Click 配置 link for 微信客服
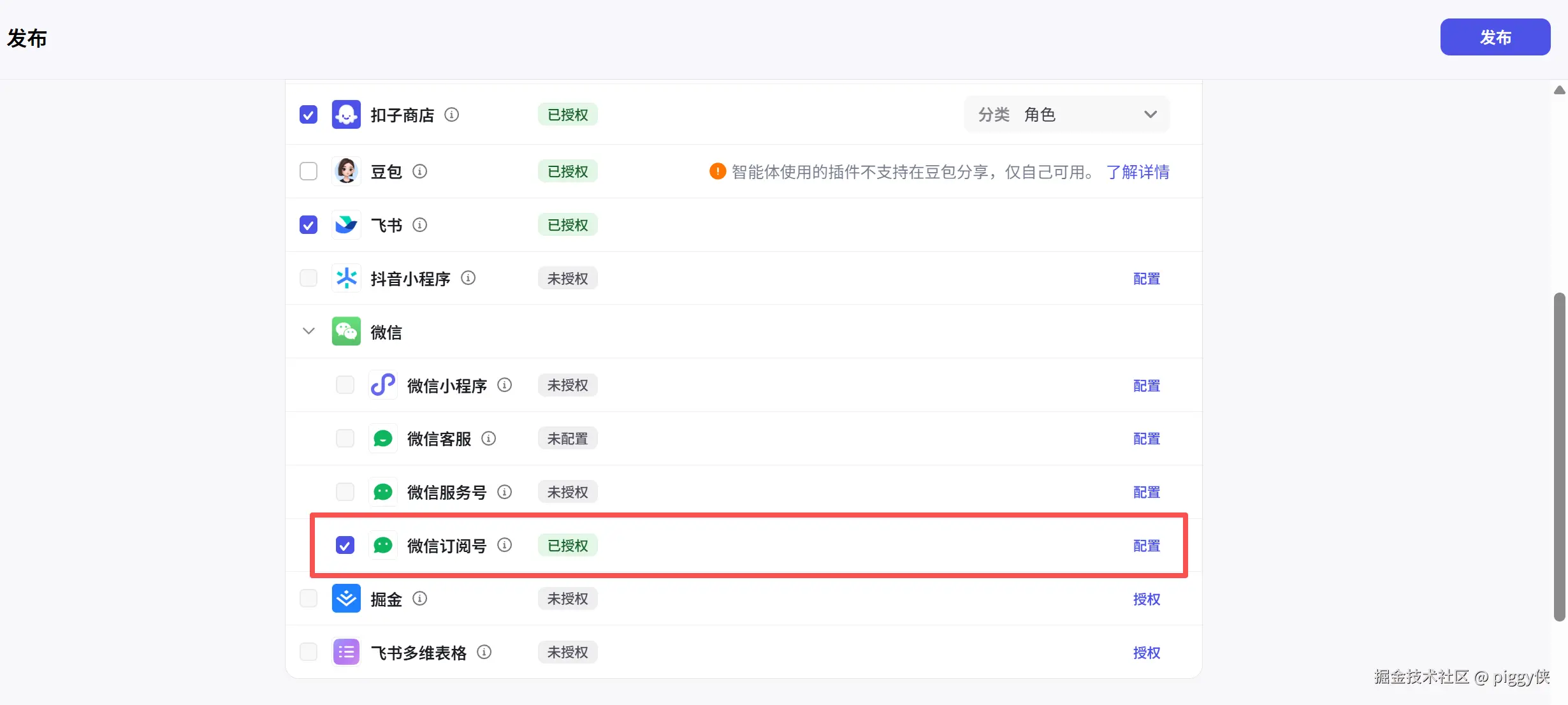Viewport: 1568px width, 705px height. (1146, 439)
